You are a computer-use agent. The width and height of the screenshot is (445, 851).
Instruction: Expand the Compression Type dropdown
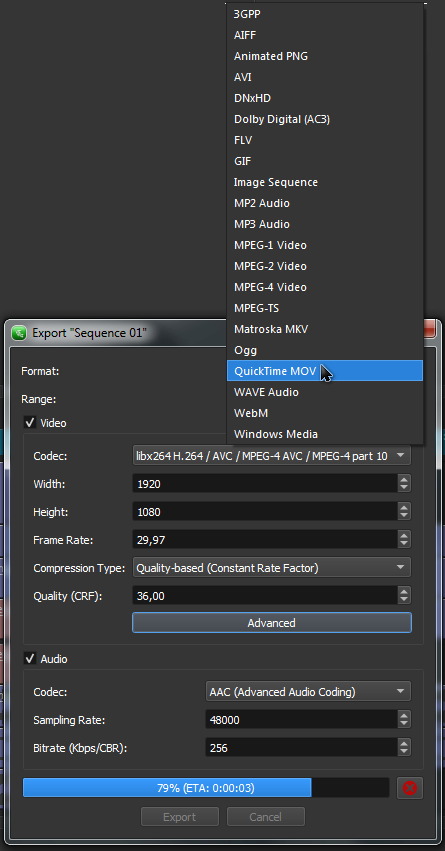pos(271,568)
